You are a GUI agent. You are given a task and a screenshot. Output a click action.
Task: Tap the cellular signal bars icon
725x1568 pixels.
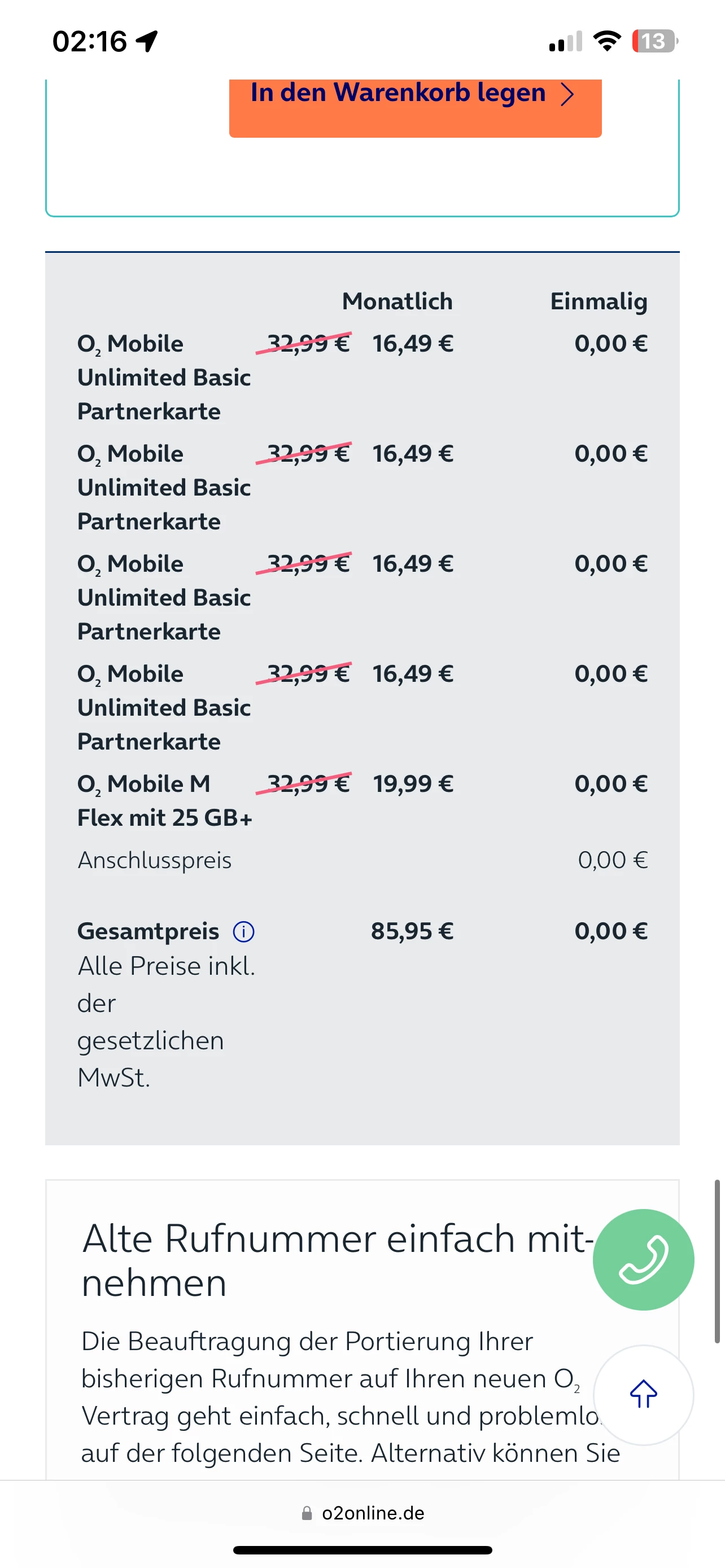(x=566, y=41)
